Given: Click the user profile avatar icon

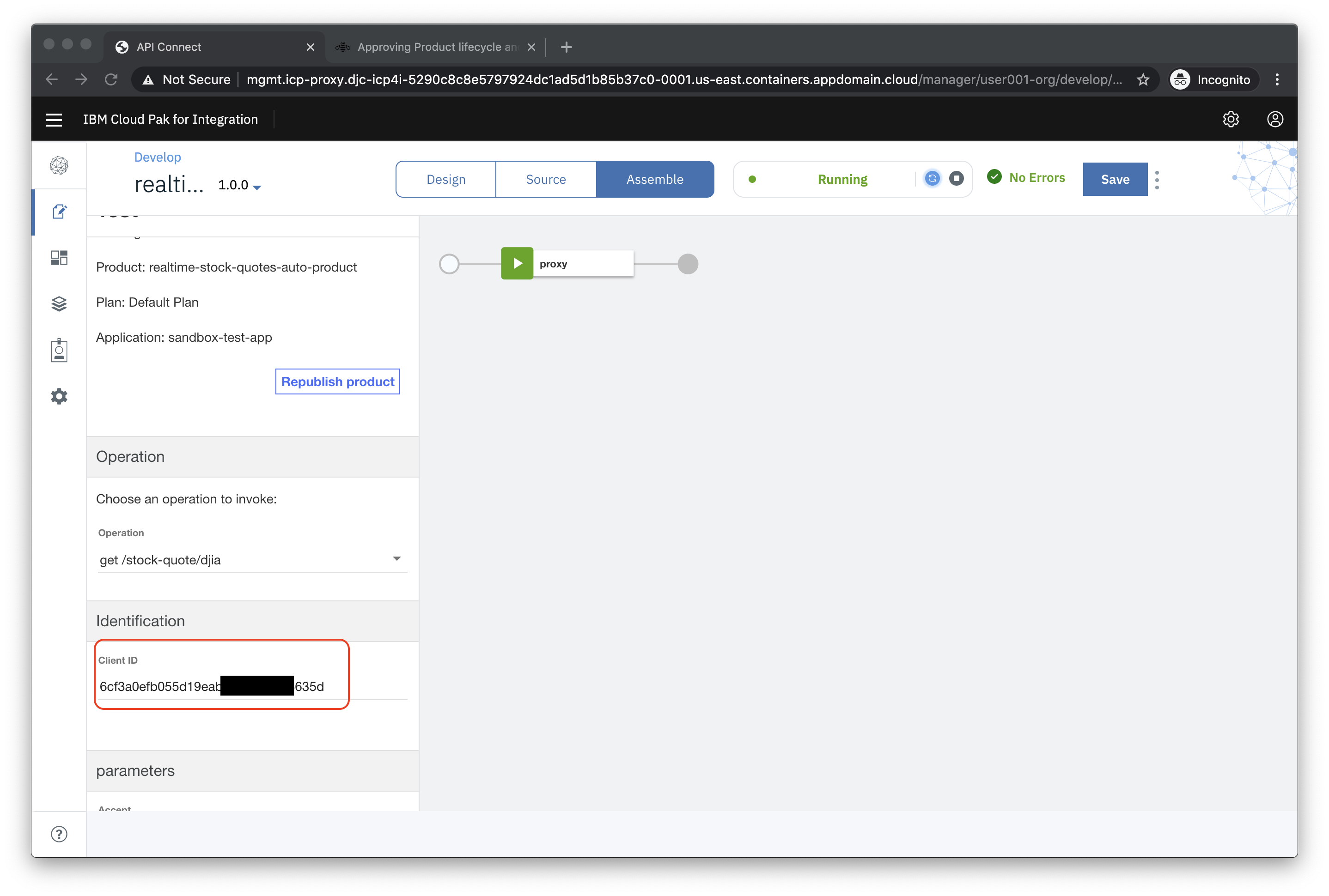Looking at the screenshot, I should click(x=1274, y=120).
